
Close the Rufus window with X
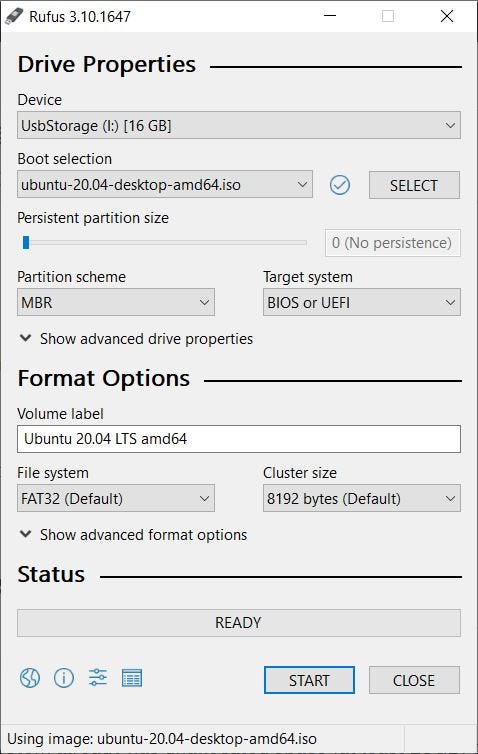click(x=447, y=16)
